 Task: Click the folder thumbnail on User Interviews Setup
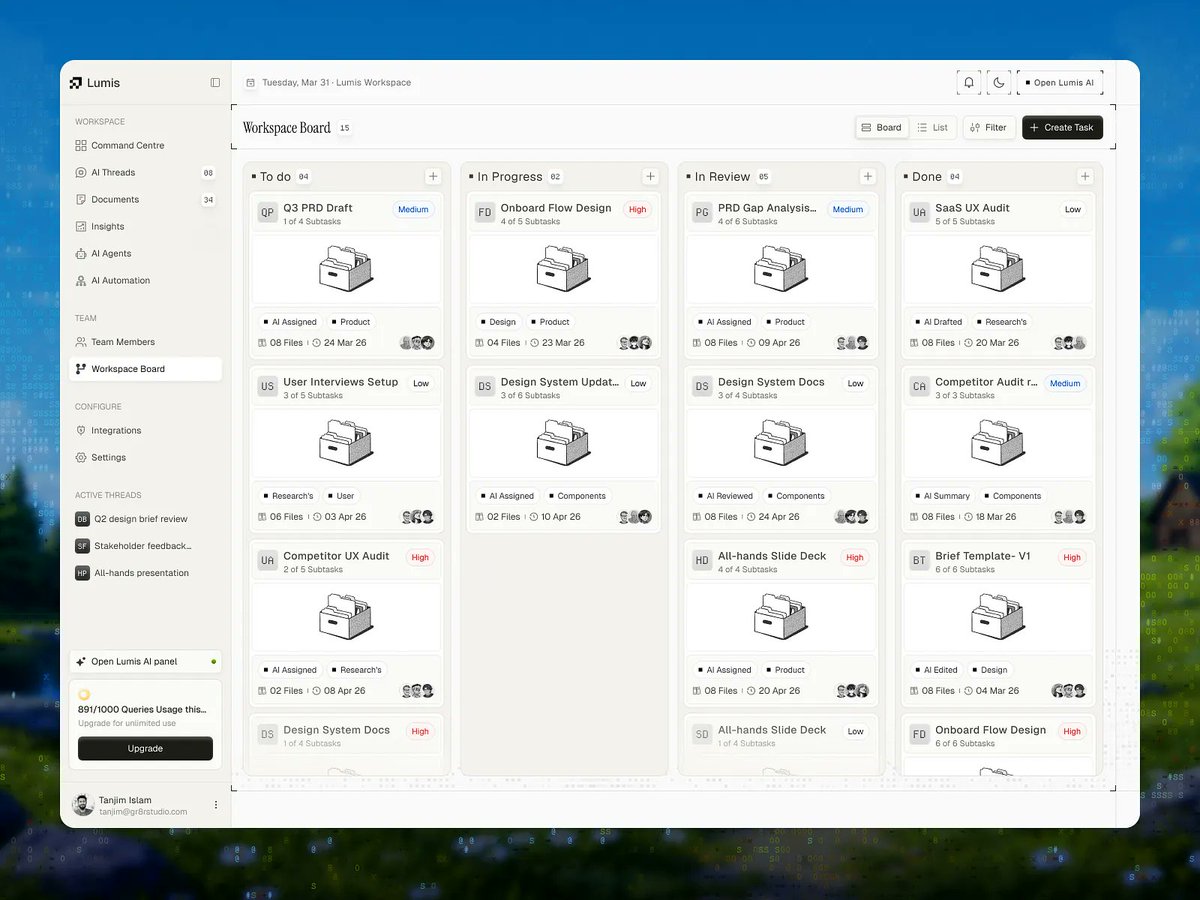(345, 444)
